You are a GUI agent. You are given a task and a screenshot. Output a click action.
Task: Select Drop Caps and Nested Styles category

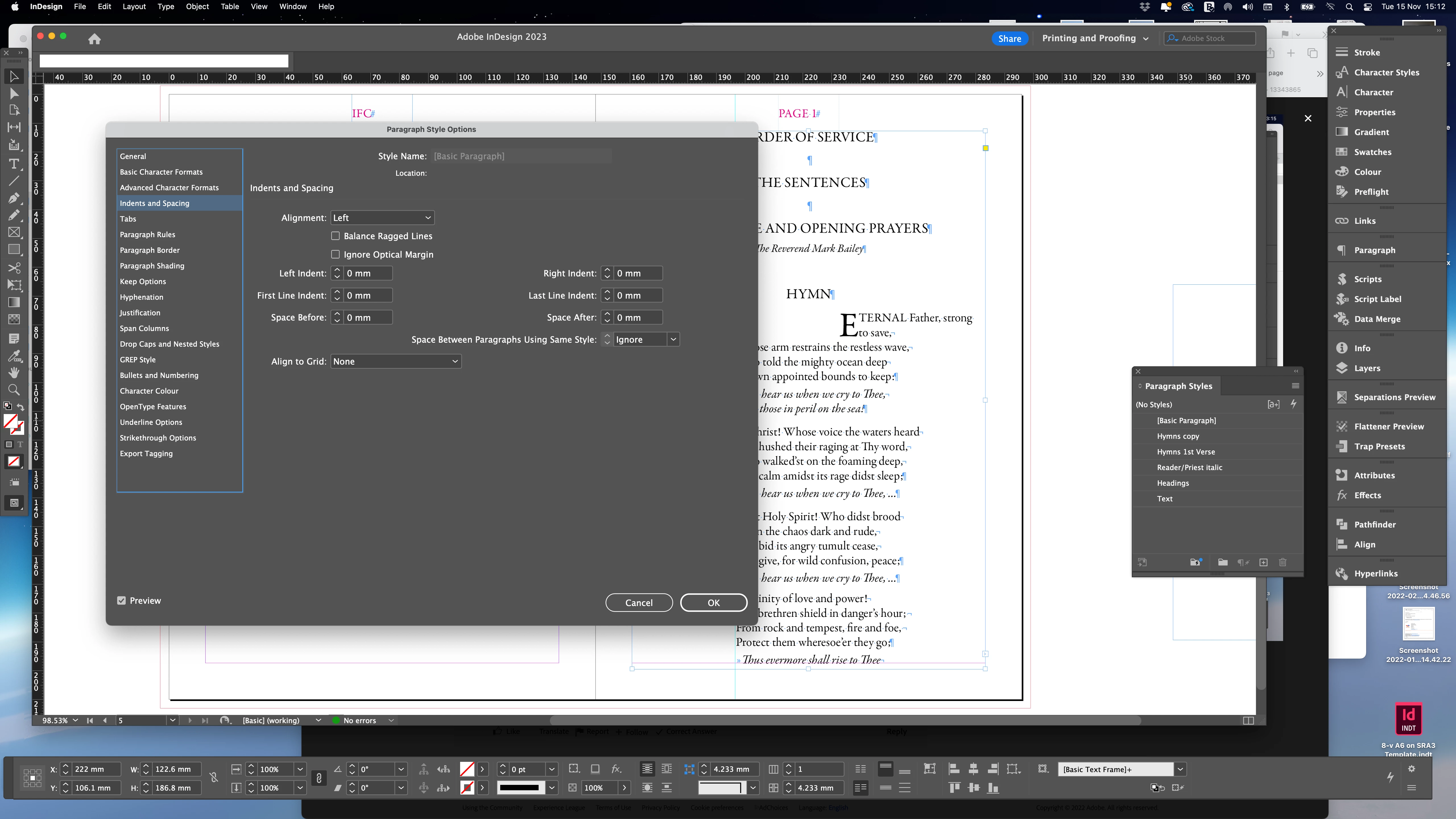pos(169,344)
